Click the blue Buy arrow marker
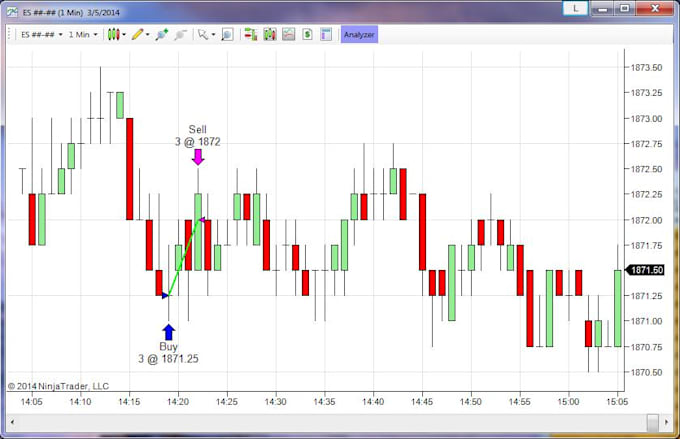The height and width of the screenshot is (439, 680). click(x=169, y=332)
